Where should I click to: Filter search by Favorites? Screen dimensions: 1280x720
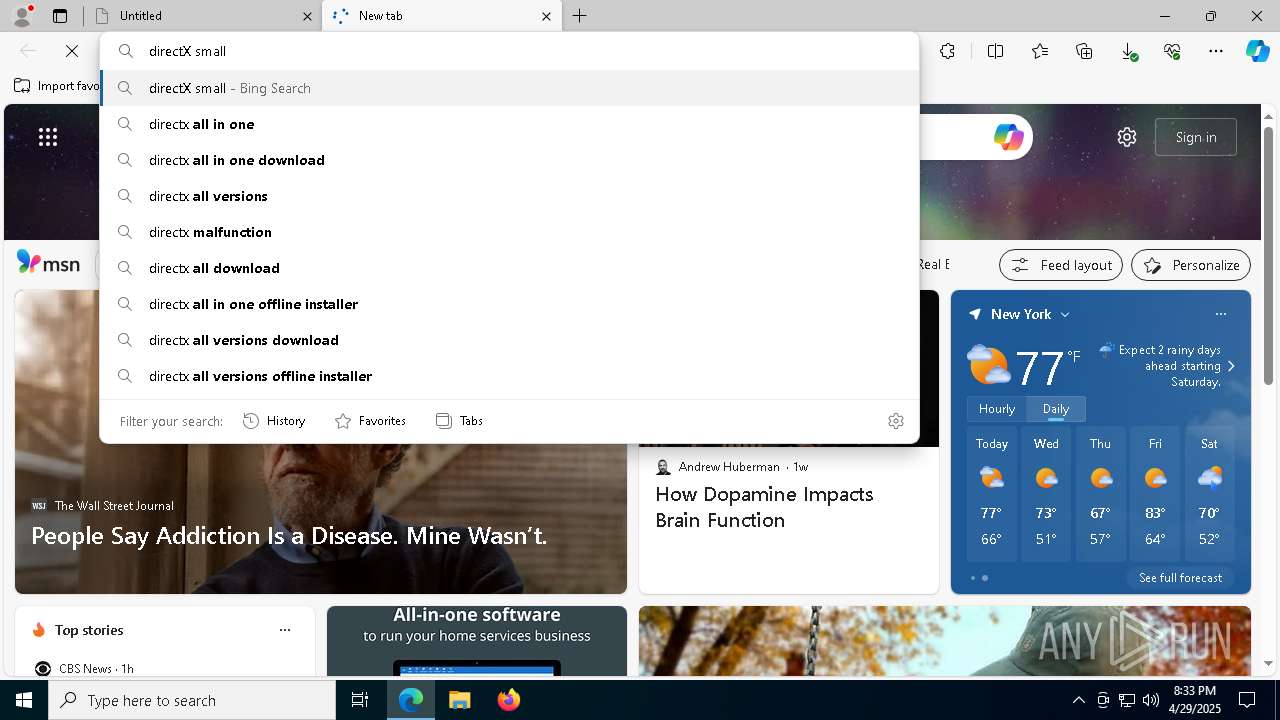(x=370, y=421)
